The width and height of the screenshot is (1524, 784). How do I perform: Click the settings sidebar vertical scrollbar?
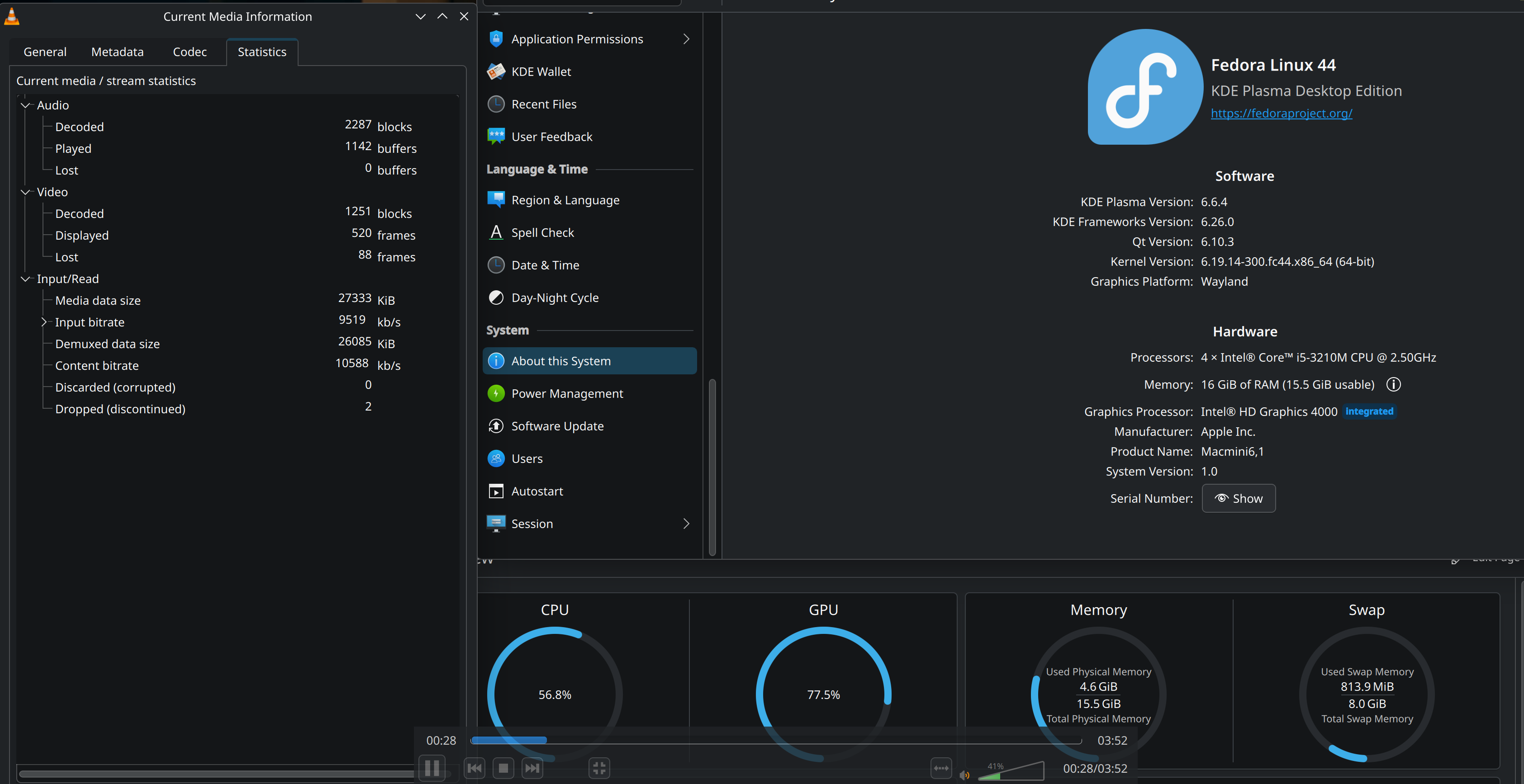click(x=712, y=467)
